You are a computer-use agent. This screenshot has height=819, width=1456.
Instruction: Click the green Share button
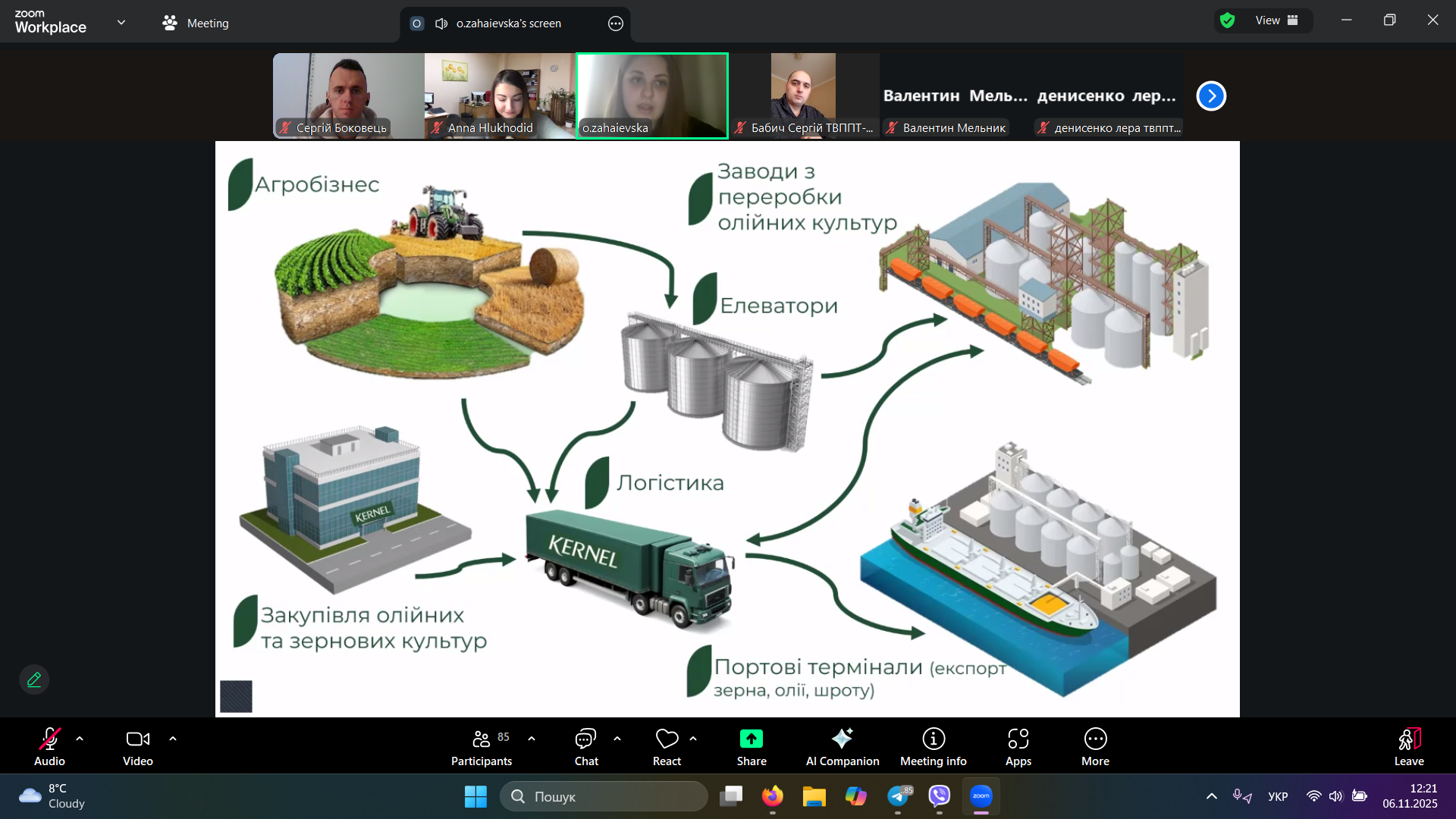(751, 747)
